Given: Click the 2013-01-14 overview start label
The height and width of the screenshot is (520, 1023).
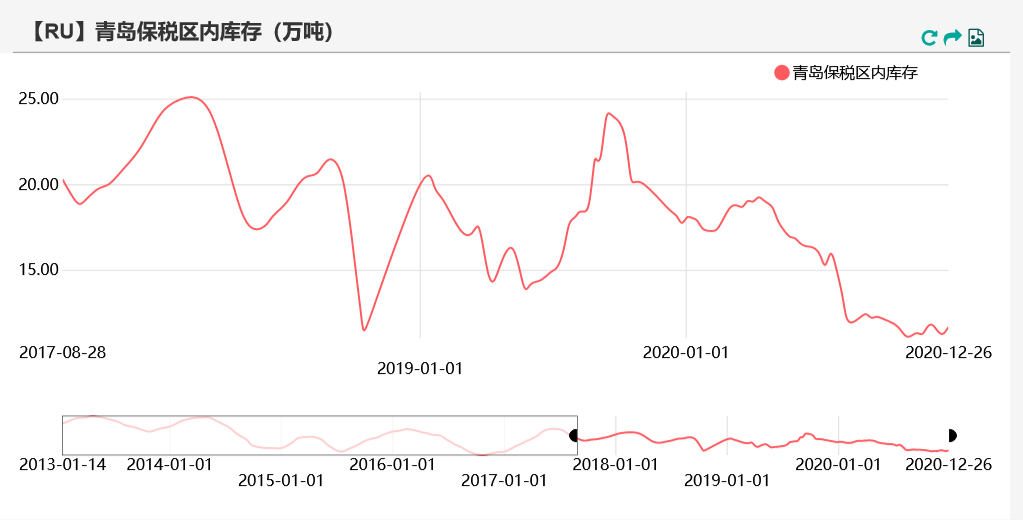Looking at the screenshot, I should pos(63,465).
